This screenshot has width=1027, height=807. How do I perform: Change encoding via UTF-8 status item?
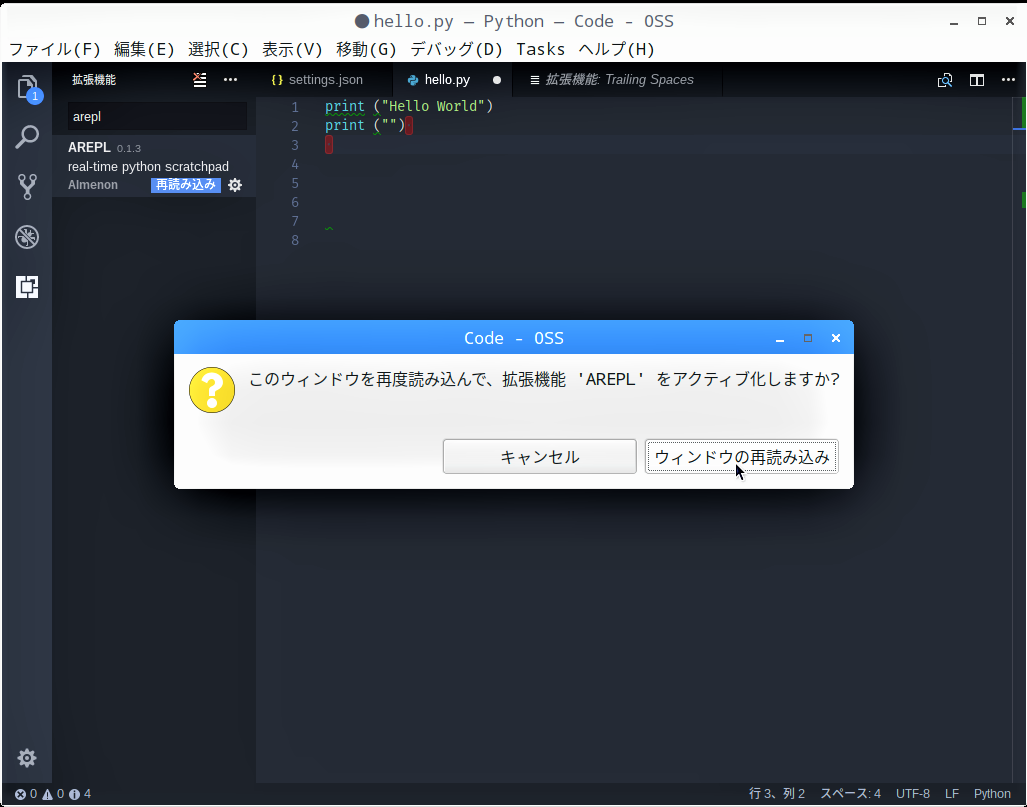point(913,794)
